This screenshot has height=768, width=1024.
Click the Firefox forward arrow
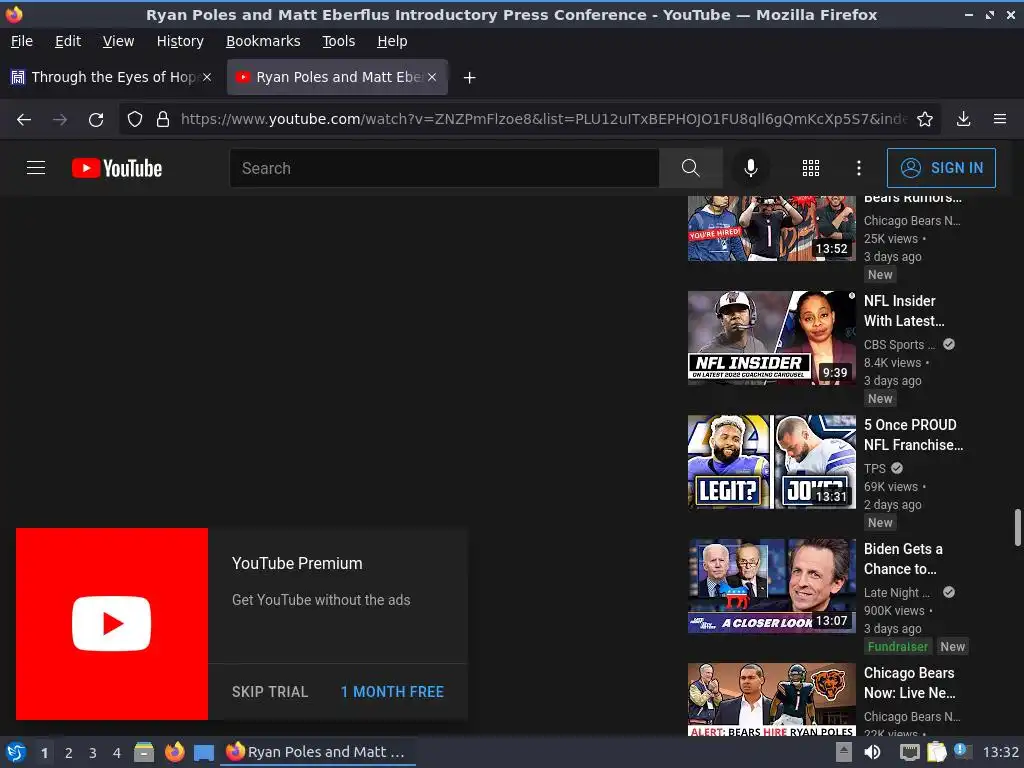(x=60, y=120)
